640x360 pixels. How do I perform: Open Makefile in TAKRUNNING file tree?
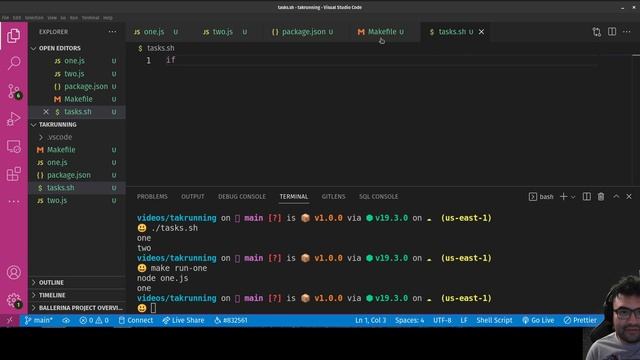77,150
